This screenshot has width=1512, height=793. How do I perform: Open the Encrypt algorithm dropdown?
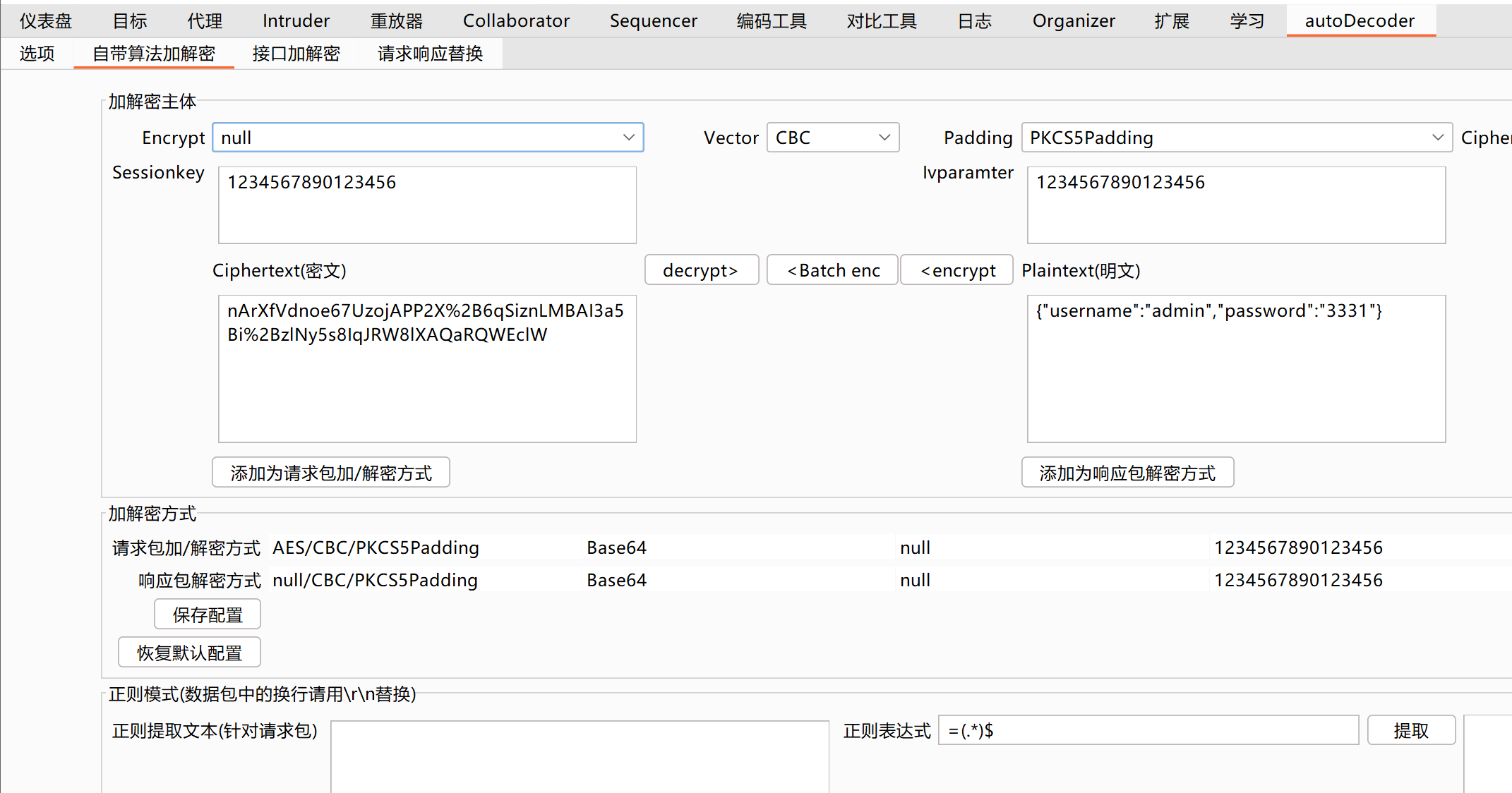coord(427,138)
